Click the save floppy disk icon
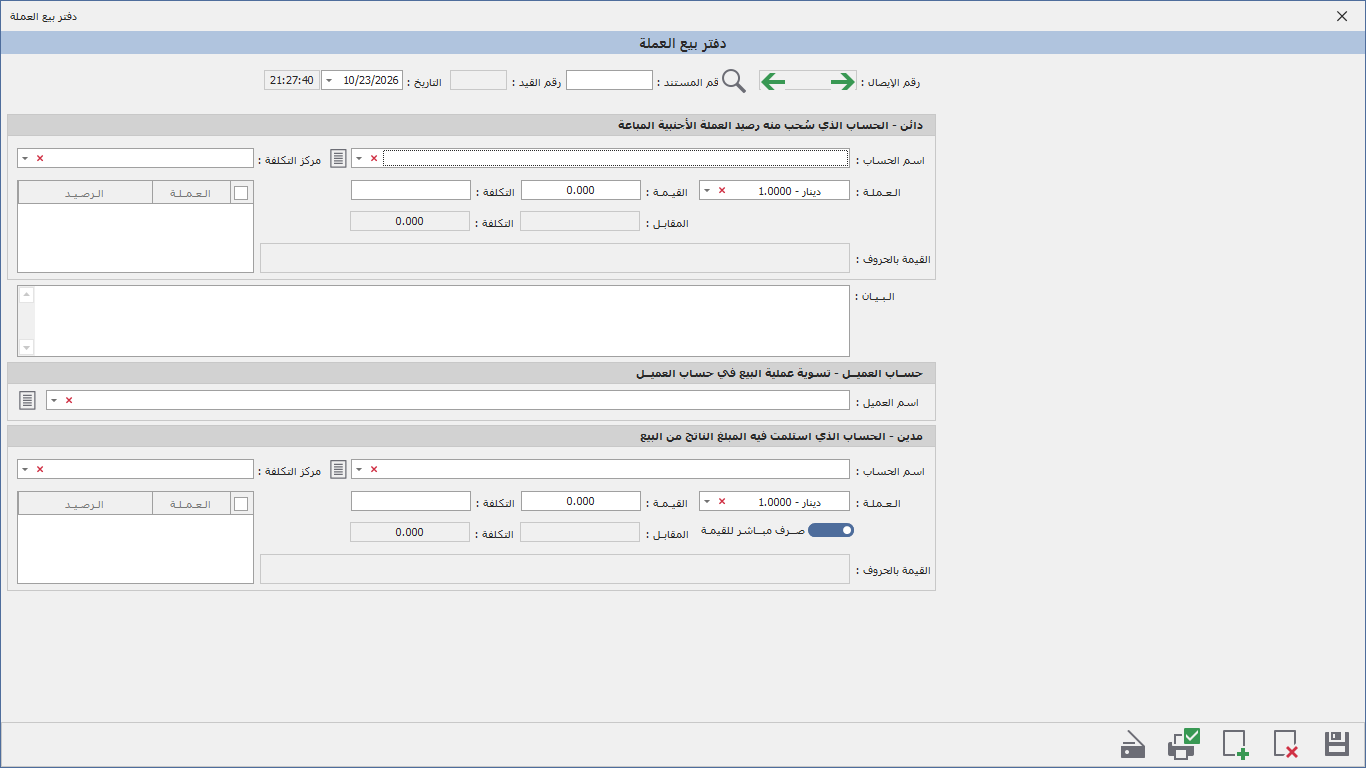The width and height of the screenshot is (1366, 768). [1337, 744]
